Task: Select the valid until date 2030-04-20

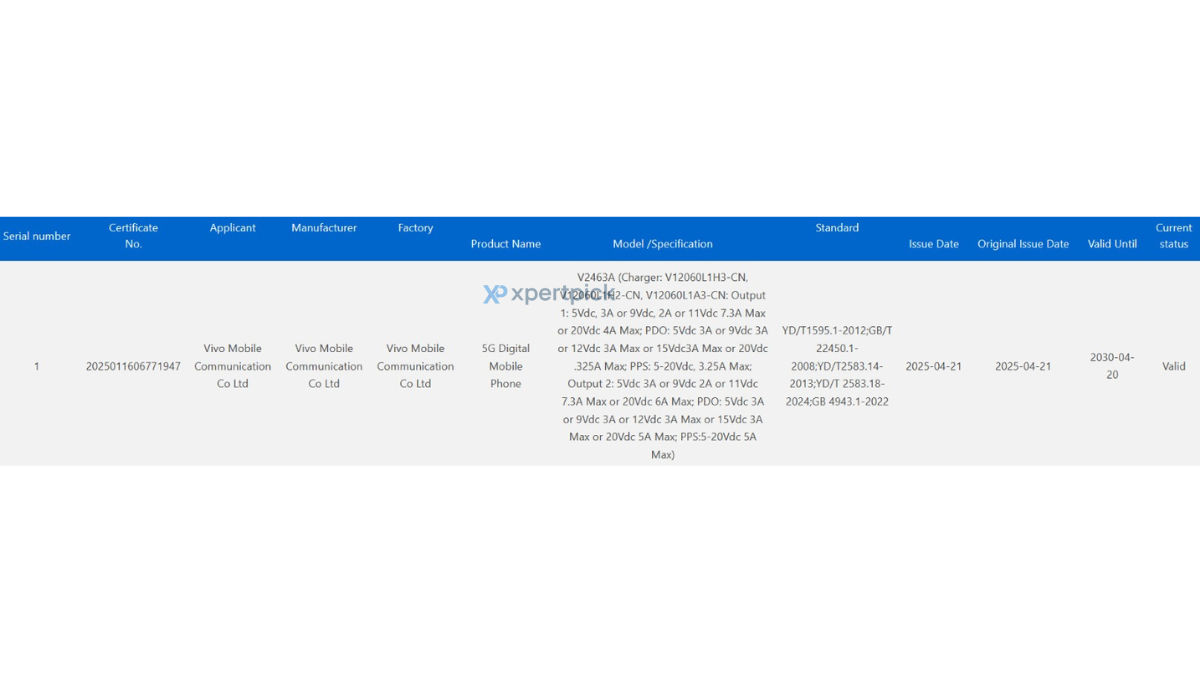Action: 1112,366
